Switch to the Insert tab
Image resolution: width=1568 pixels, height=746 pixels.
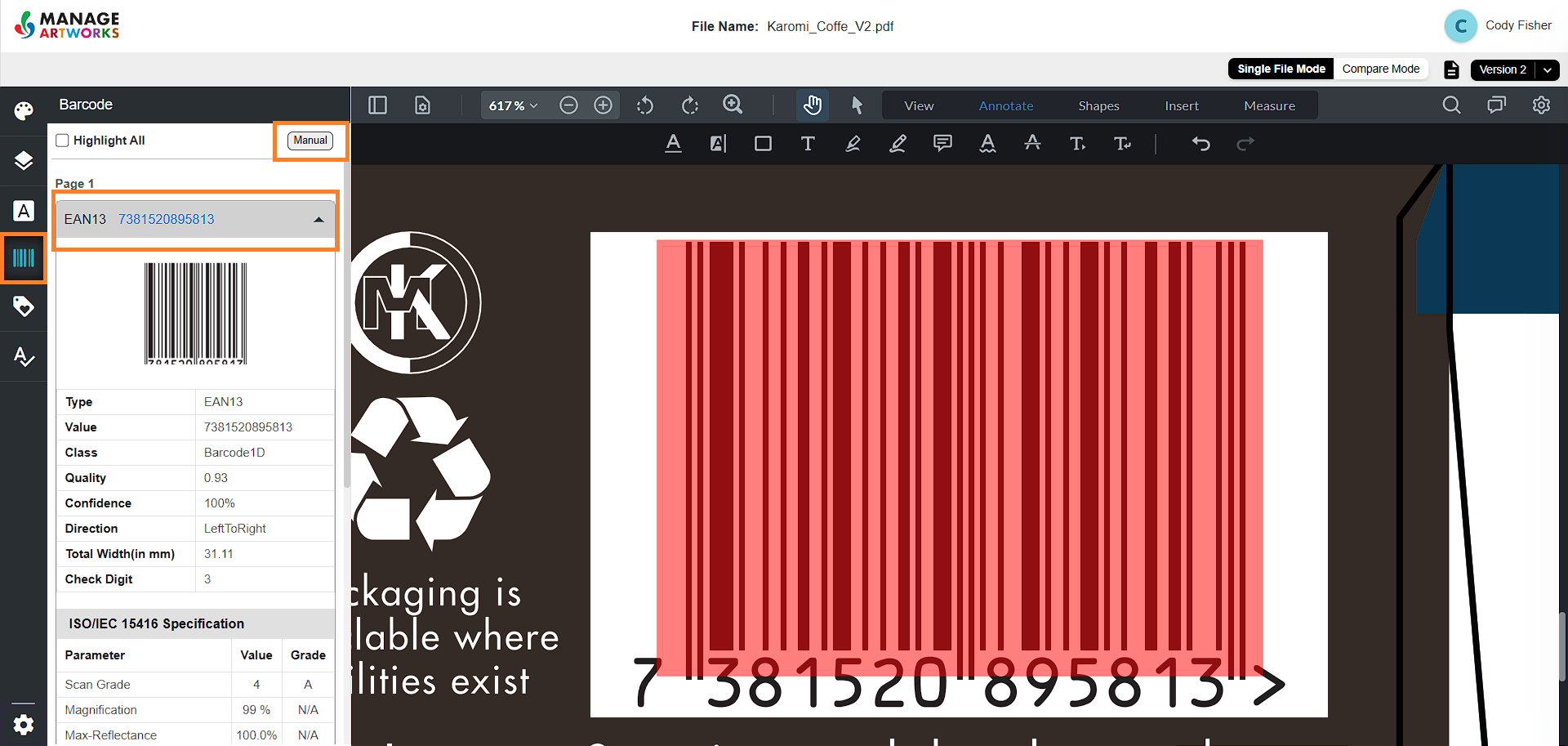point(1182,105)
